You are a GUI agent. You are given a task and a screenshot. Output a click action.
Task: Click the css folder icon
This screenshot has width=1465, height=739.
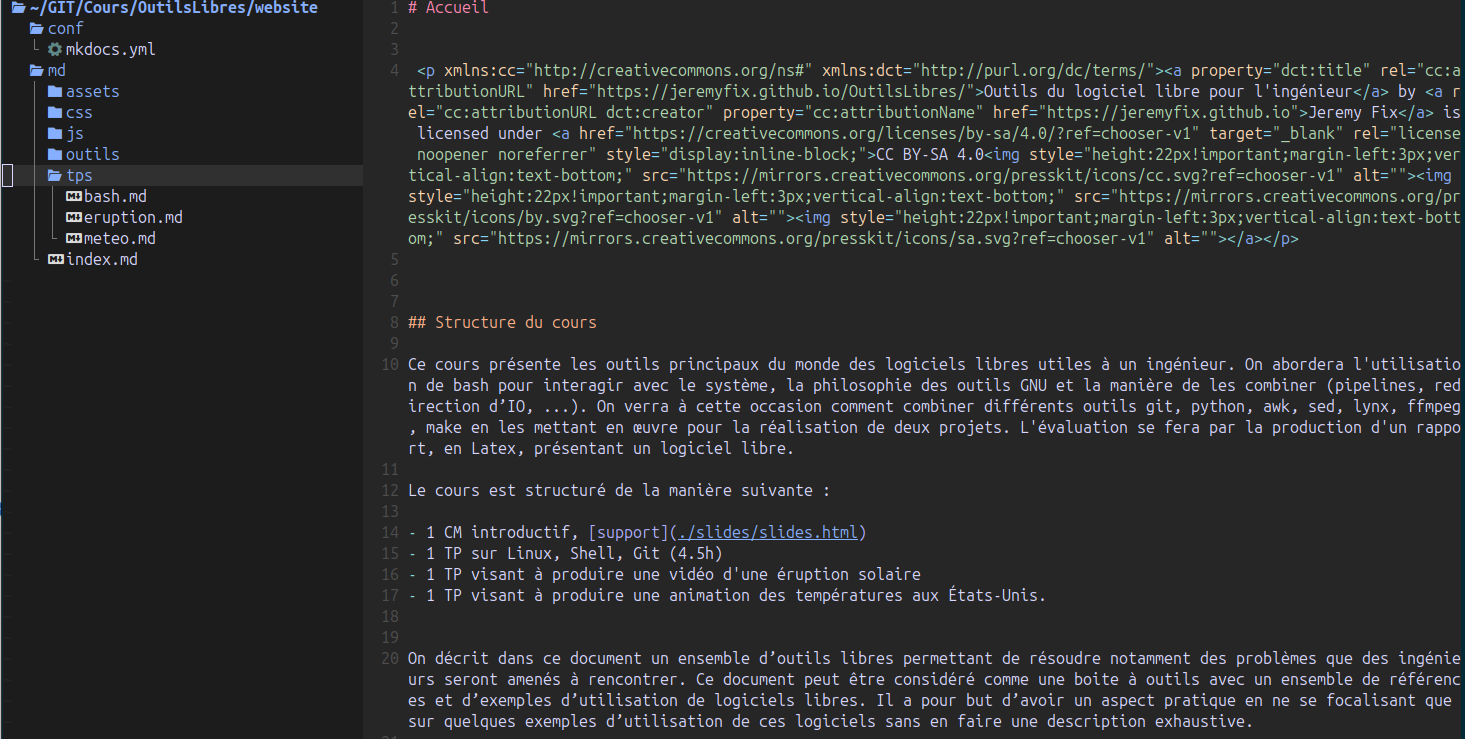point(55,113)
